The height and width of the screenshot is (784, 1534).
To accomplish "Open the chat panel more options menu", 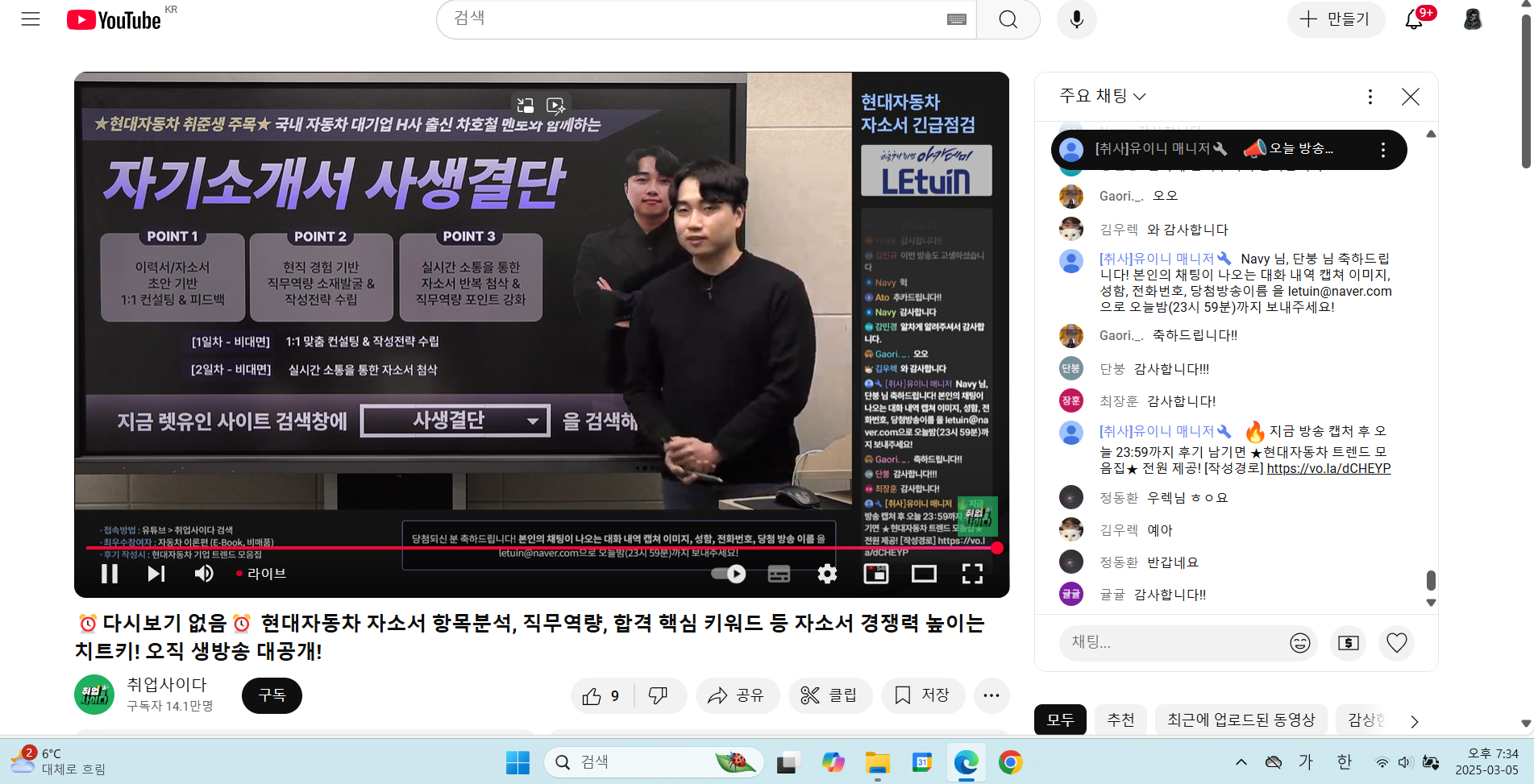I will pyautogui.click(x=1370, y=97).
